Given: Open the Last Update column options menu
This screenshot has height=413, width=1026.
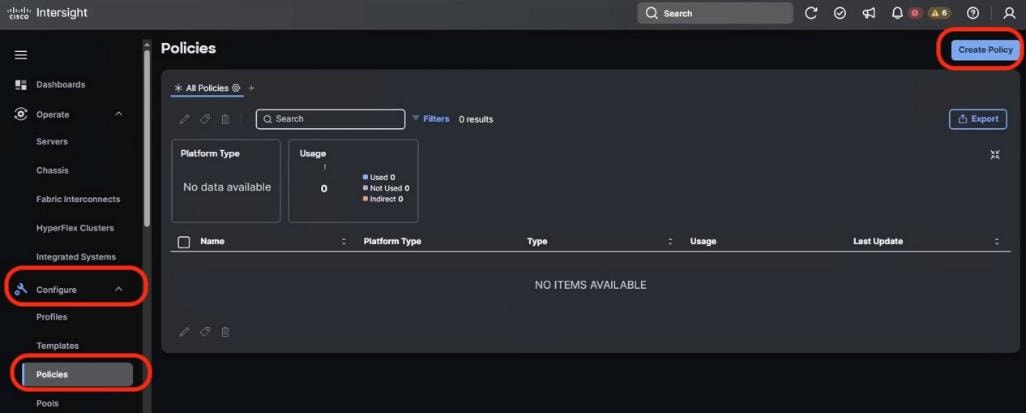Looking at the screenshot, I should (x=997, y=242).
